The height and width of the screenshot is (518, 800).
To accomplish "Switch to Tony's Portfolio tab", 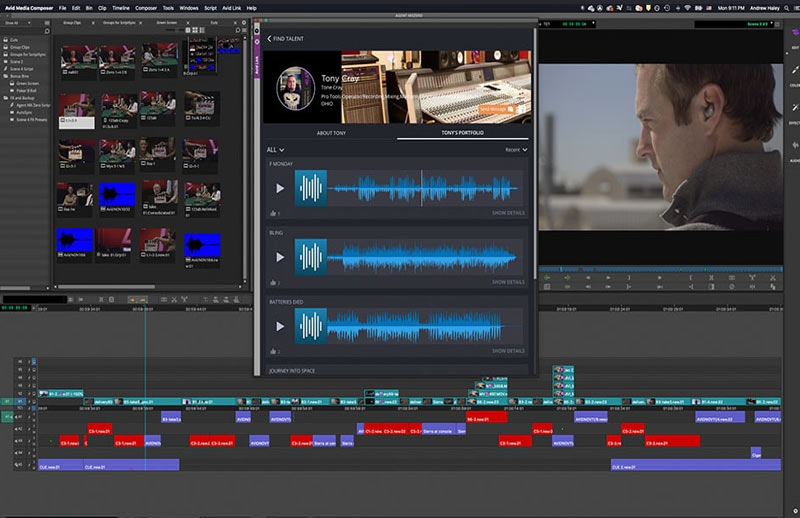I will point(462,133).
